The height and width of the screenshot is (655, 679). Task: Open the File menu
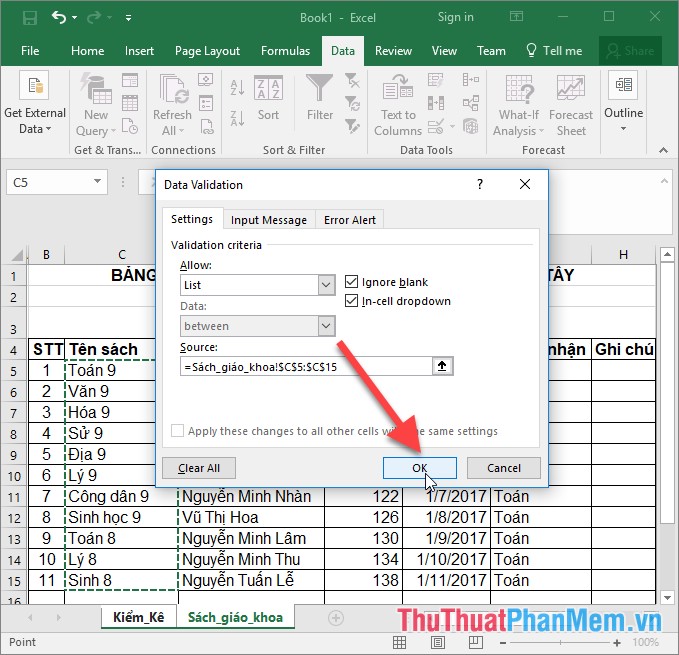[x=30, y=51]
